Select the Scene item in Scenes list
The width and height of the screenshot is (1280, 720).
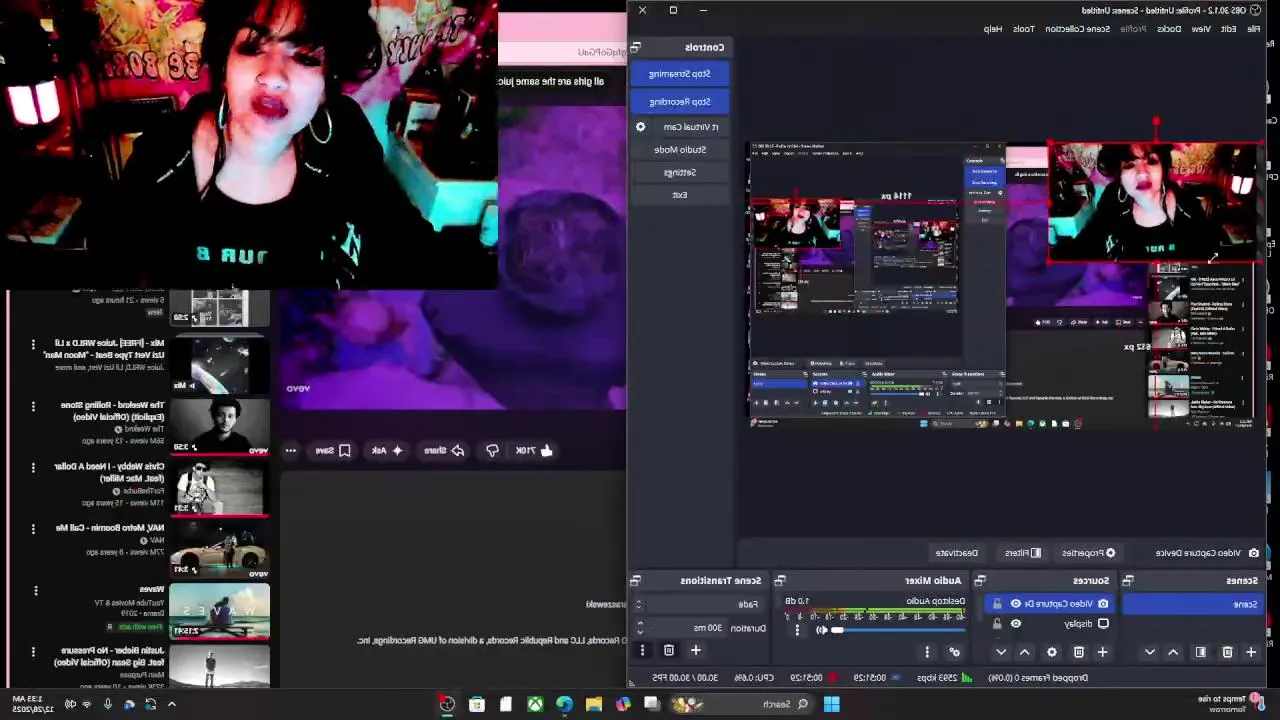pyautogui.click(x=1193, y=604)
